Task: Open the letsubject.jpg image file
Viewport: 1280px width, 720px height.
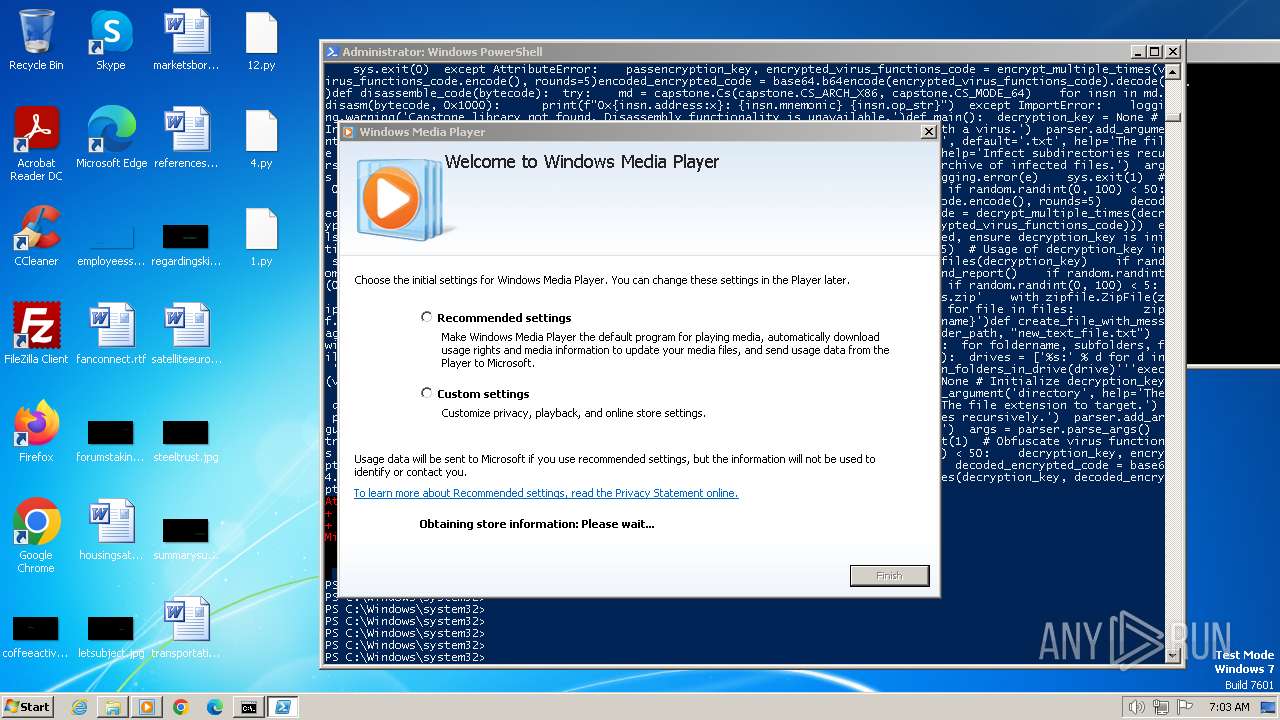Action: tap(111, 636)
